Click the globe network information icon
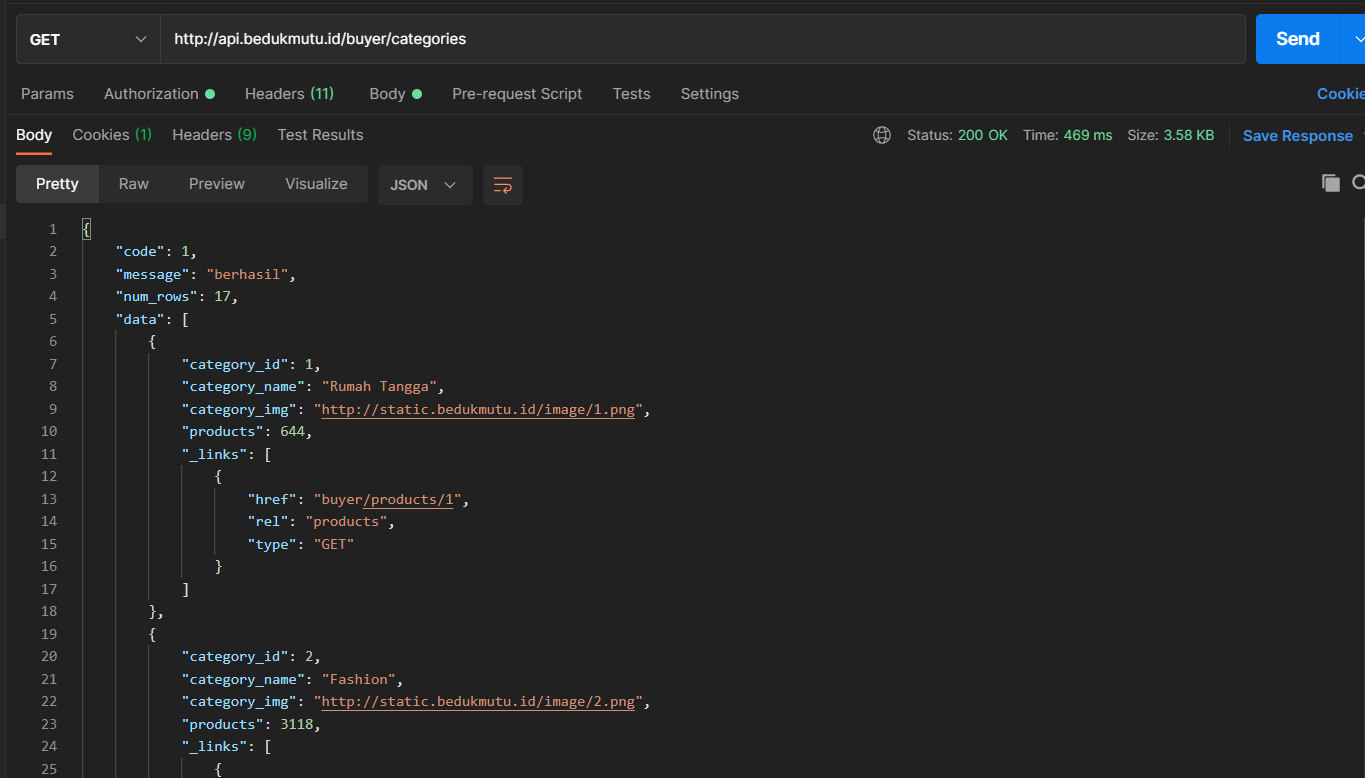 point(881,135)
